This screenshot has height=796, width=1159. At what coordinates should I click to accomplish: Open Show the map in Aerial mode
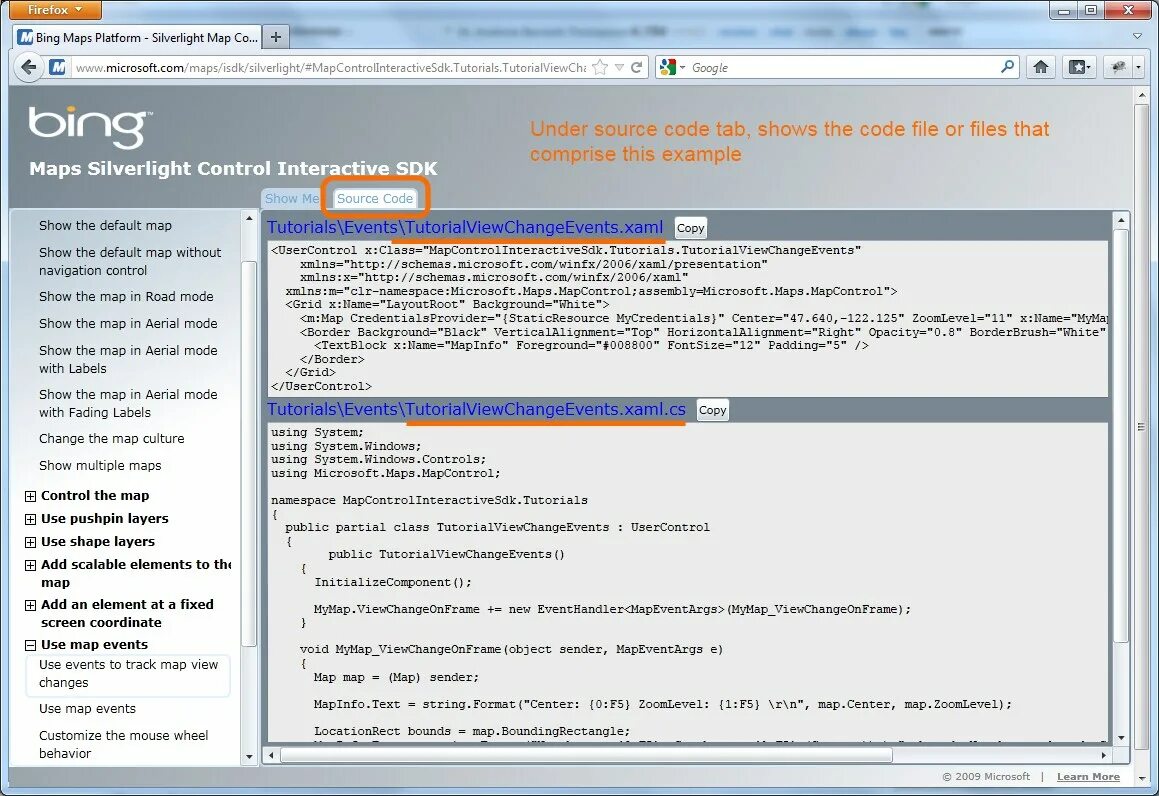pyautogui.click(x=128, y=323)
